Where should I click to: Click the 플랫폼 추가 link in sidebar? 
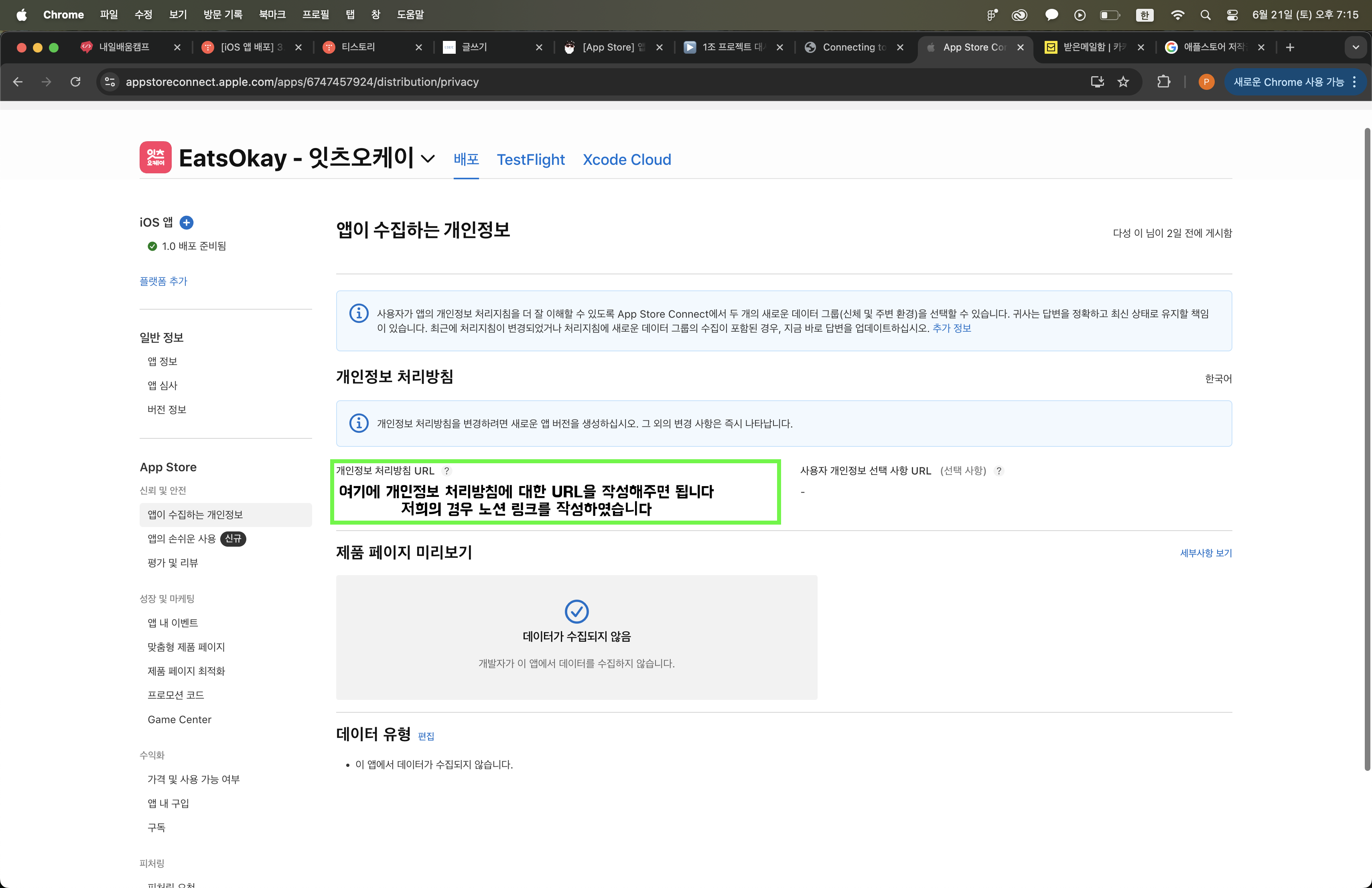163,281
